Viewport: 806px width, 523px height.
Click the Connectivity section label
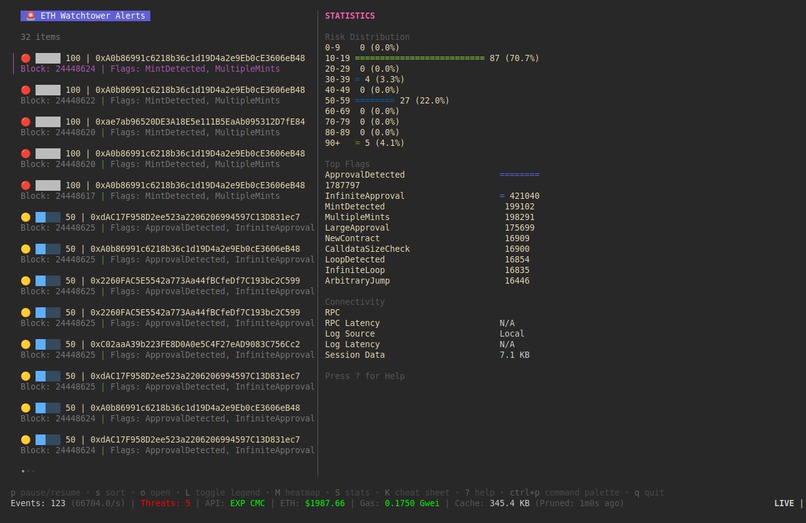coord(355,302)
